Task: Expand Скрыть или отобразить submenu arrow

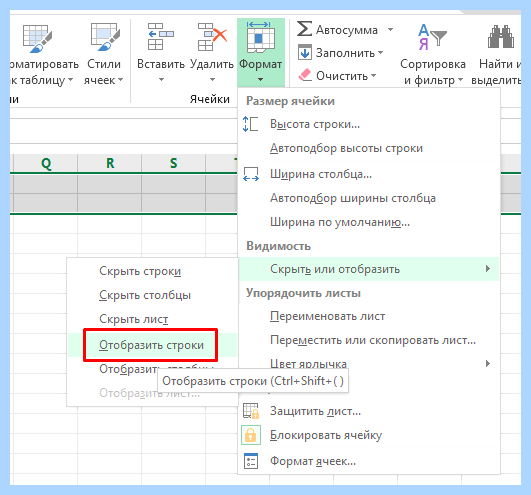Action: (x=488, y=268)
